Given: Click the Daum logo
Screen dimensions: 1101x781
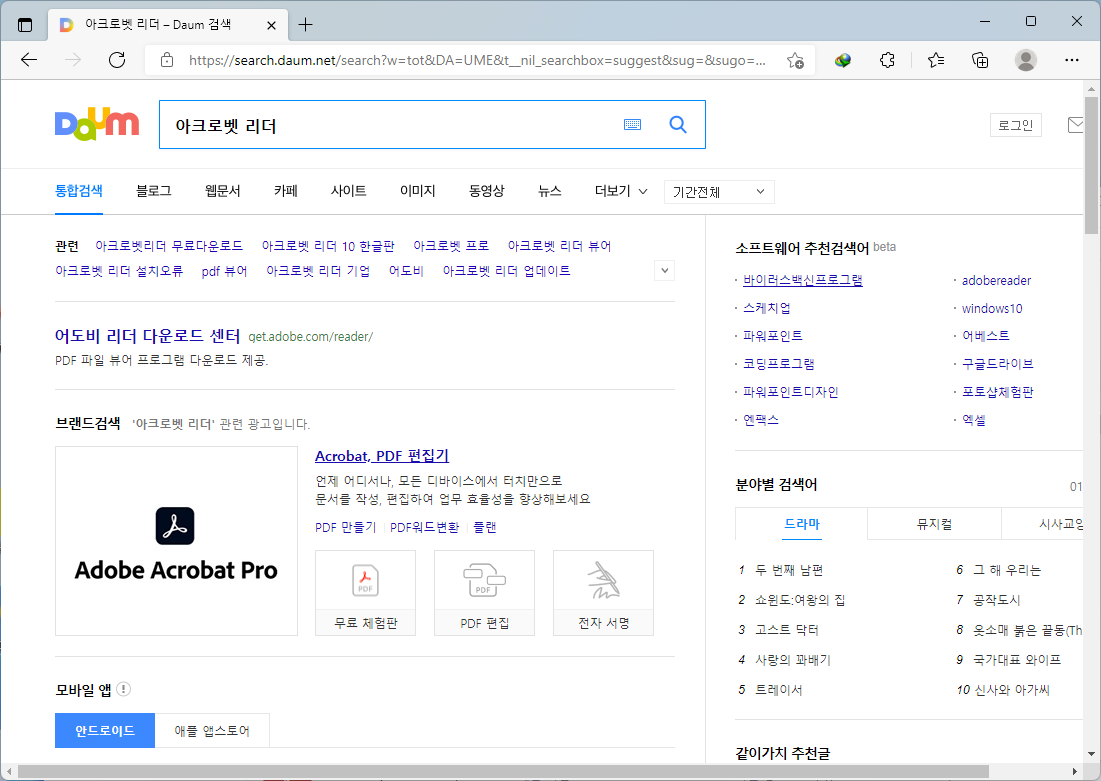Looking at the screenshot, I should (97, 125).
